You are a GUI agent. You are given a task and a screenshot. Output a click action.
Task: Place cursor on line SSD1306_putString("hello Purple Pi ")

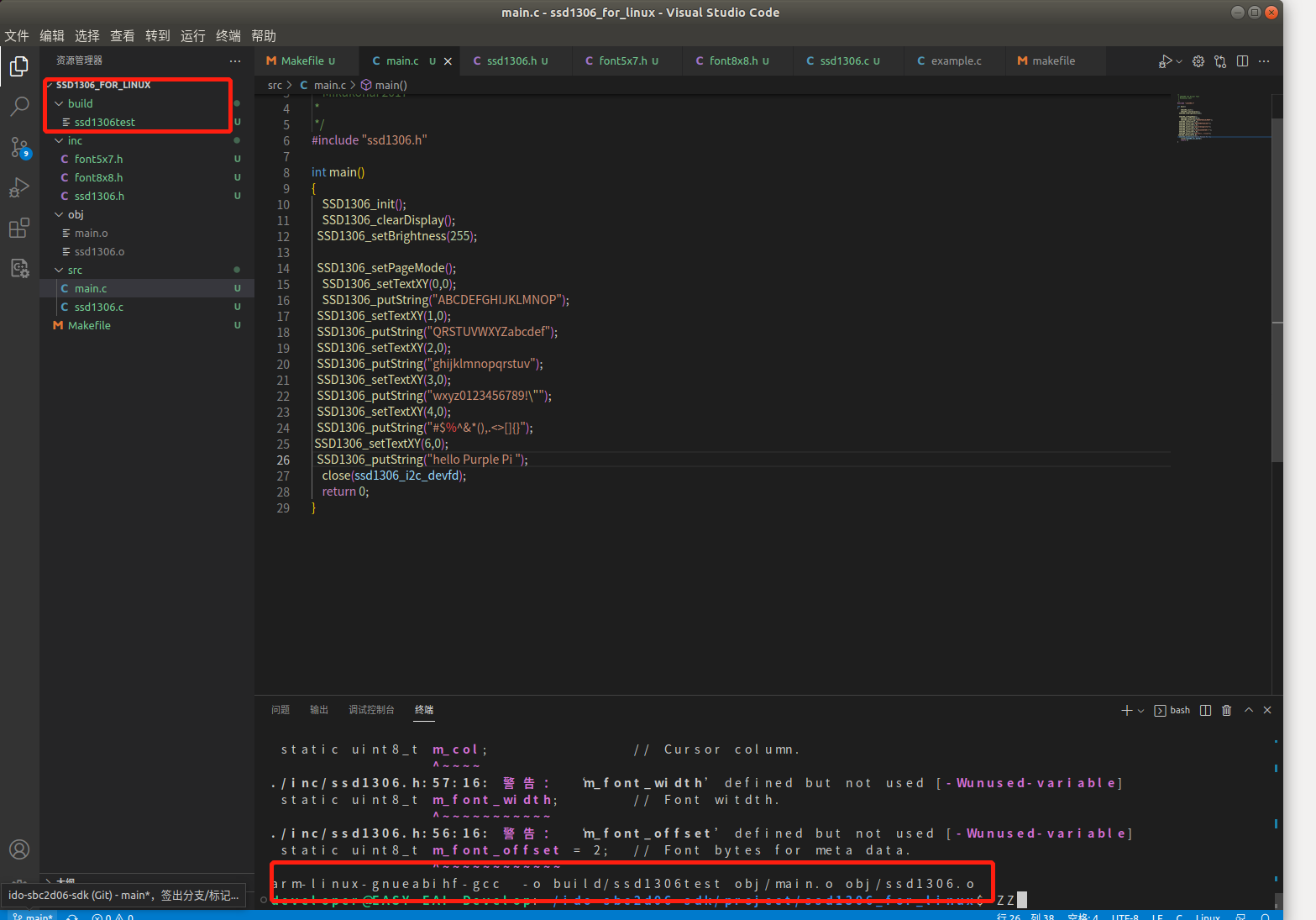pos(422,460)
